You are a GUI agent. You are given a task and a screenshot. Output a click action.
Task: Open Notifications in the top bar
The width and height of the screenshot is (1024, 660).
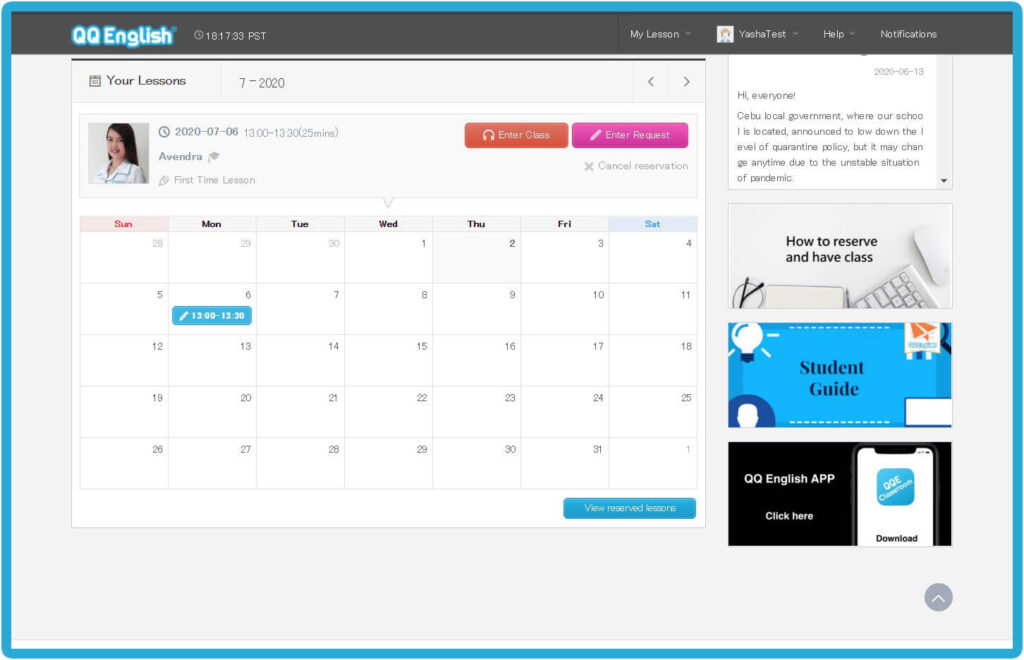tap(908, 34)
